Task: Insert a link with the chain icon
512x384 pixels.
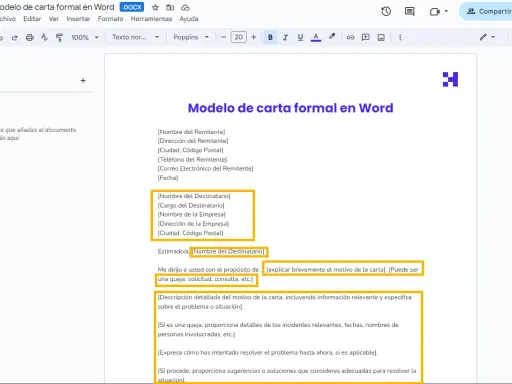Action: 350,37
